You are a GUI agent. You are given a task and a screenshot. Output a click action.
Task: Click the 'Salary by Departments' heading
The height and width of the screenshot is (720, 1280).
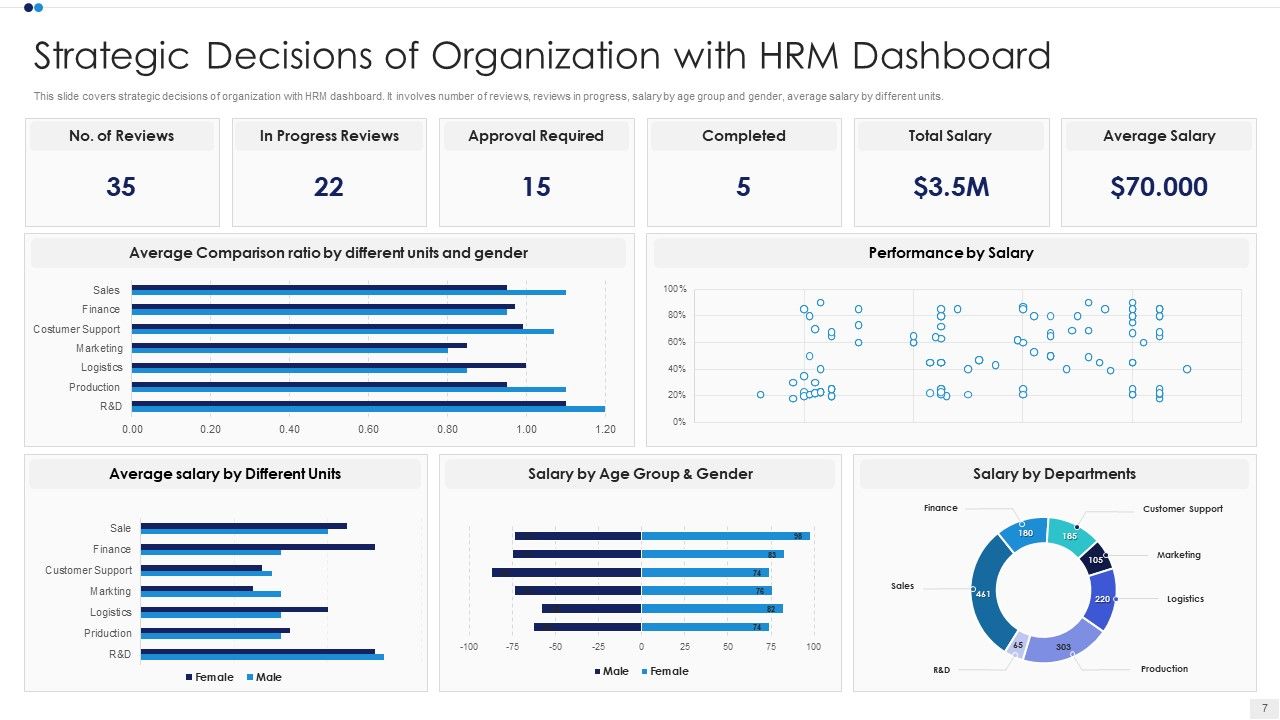[1054, 474]
